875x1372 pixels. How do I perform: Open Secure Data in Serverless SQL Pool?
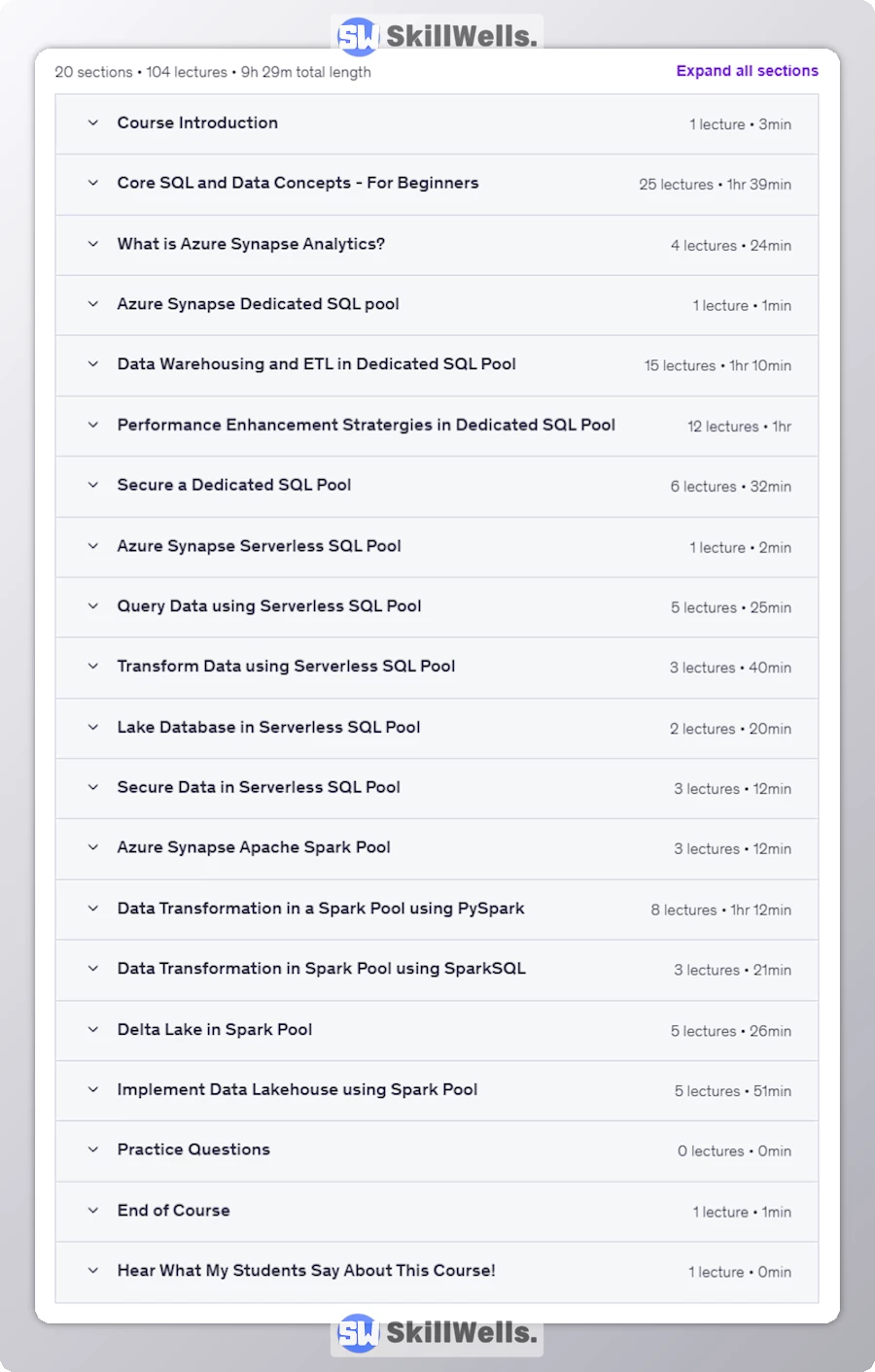pos(259,787)
